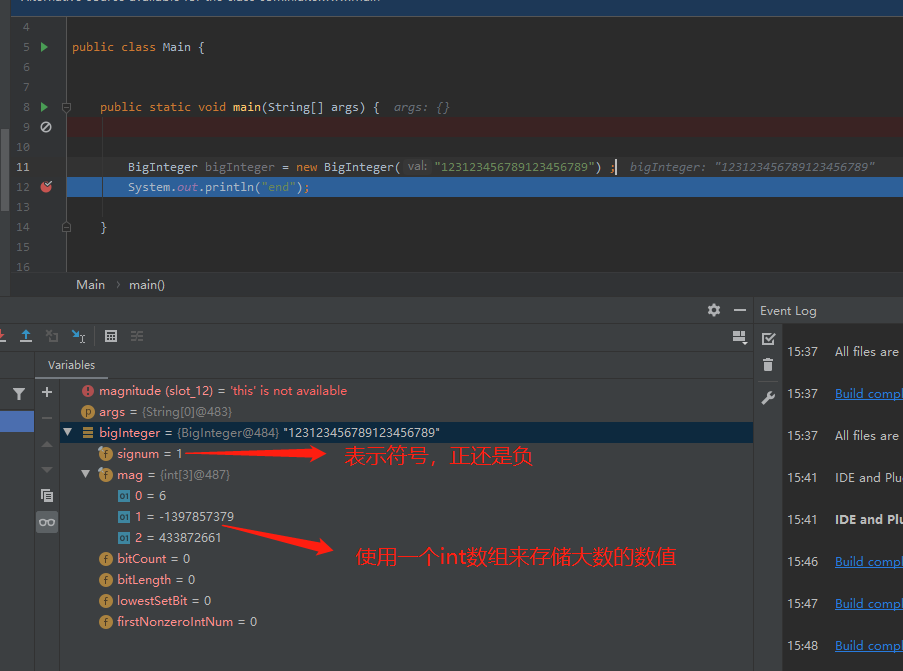Viewport: 903px width, 671px height.
Task: Open the 15:46 Build completed link
Action: (x=868, y=562)
